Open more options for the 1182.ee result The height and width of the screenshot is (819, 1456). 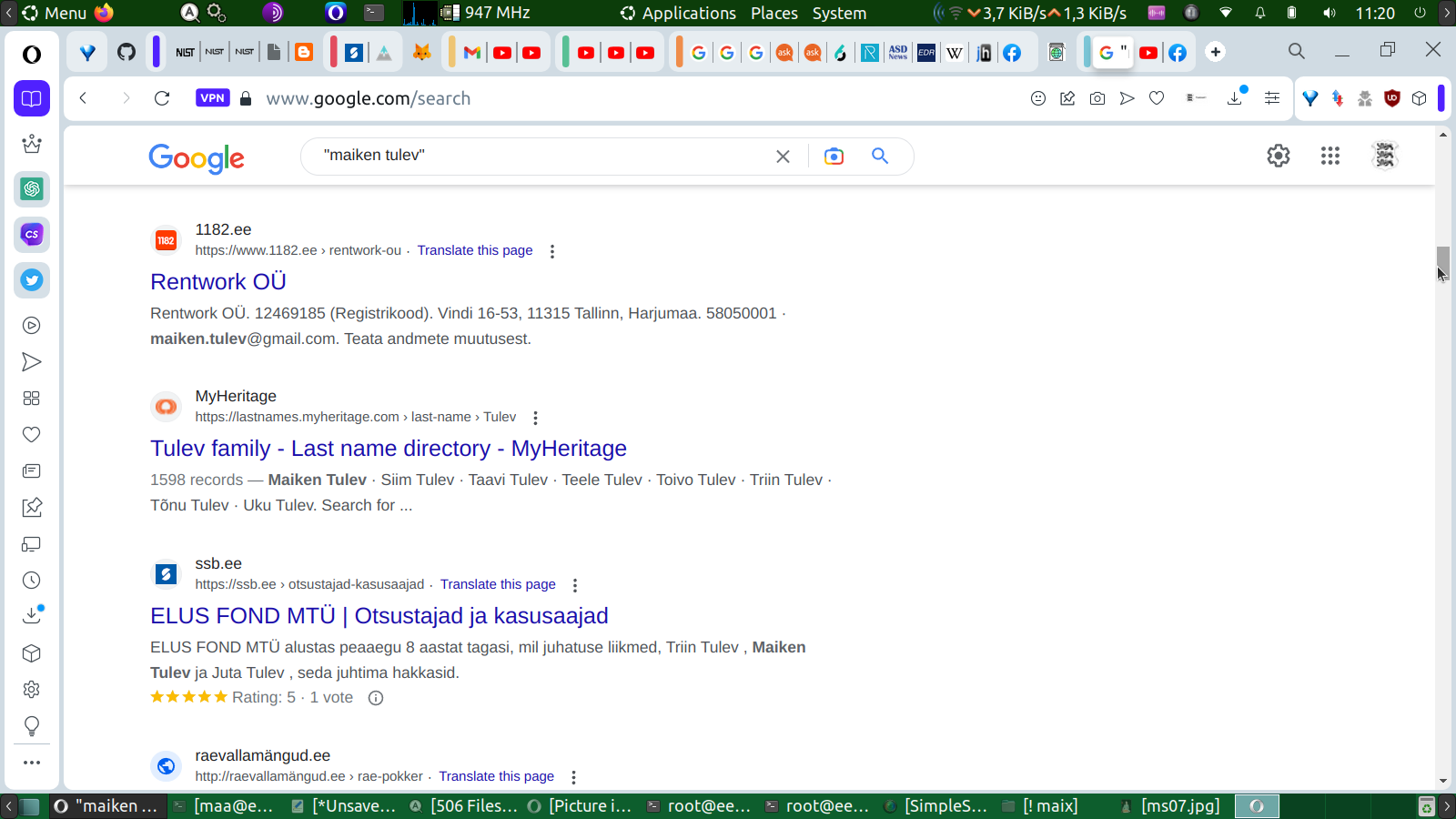(552, 251)
